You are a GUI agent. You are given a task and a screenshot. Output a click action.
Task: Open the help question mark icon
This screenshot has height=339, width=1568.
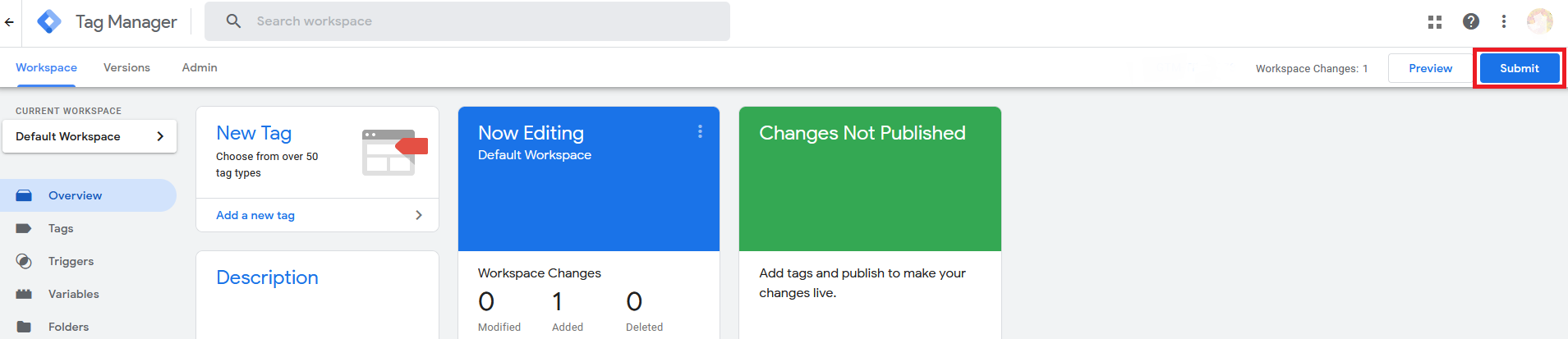point(1471,21)
